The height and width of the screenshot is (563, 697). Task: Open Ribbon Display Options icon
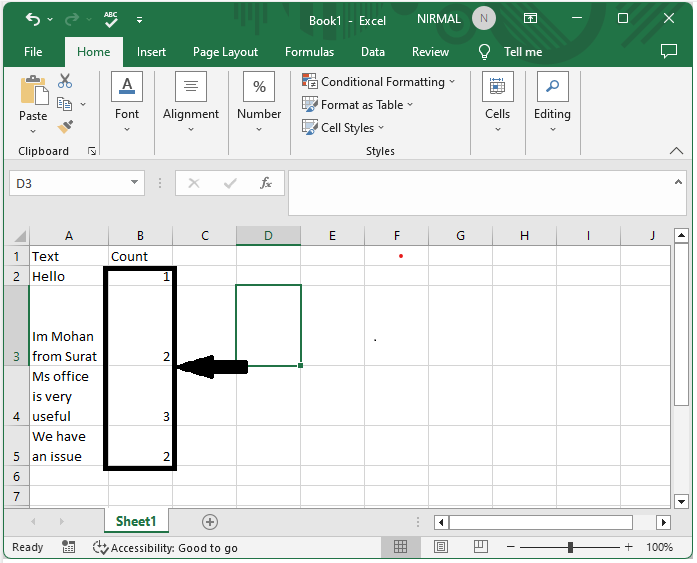tap(530, 18)
